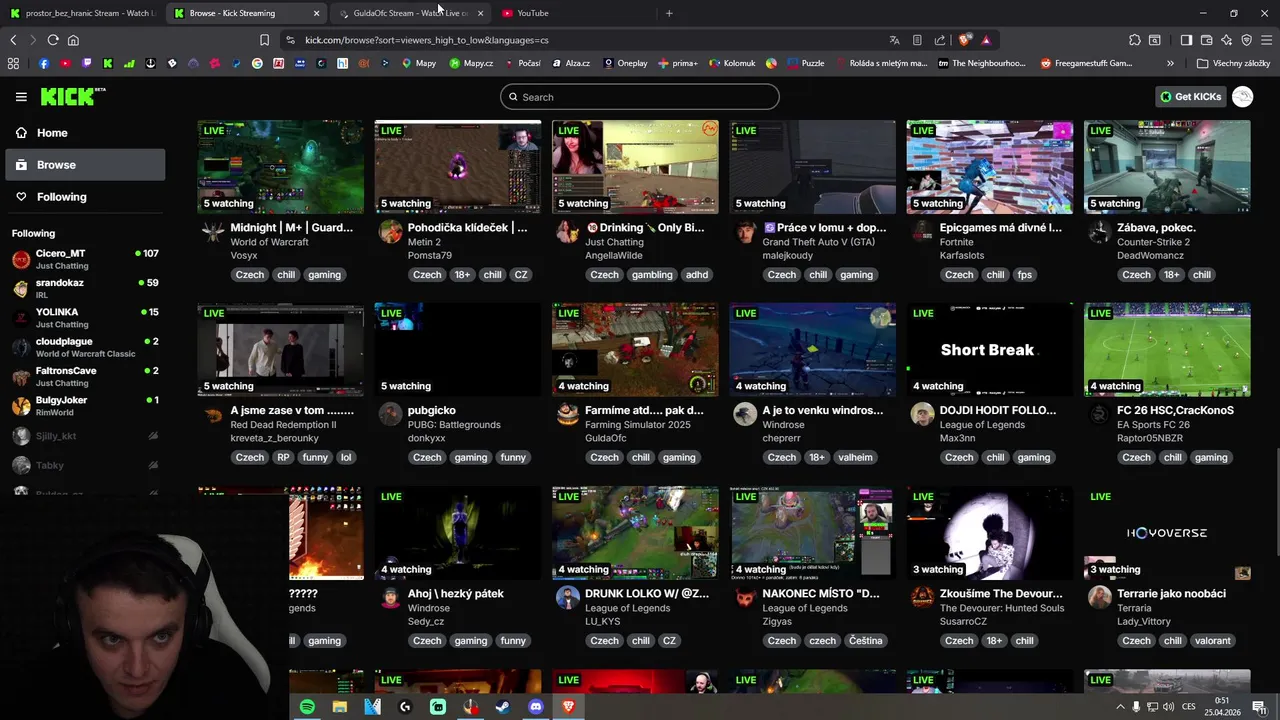Image resolution: width=1280 pixels, height=720 pixels.
Task: Open the Steam taskbar icon
Action: coord(503,707)
